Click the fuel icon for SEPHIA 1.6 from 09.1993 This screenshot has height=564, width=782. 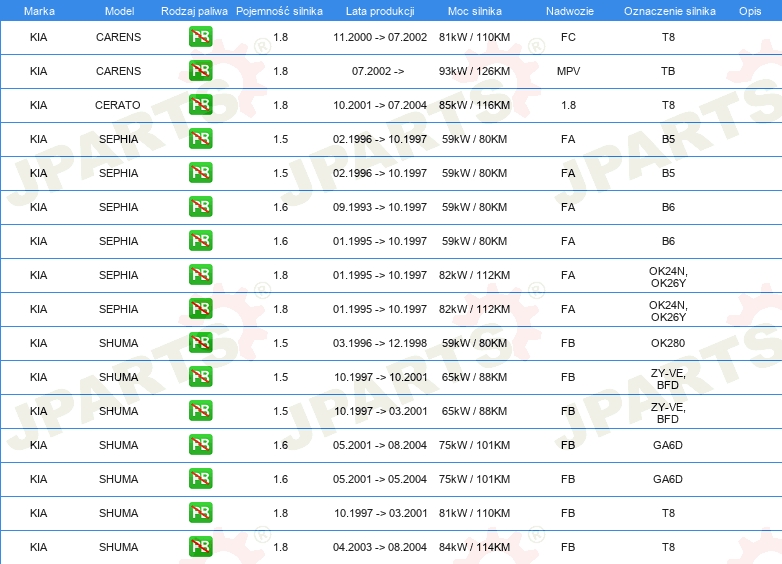tap(200, 207)
